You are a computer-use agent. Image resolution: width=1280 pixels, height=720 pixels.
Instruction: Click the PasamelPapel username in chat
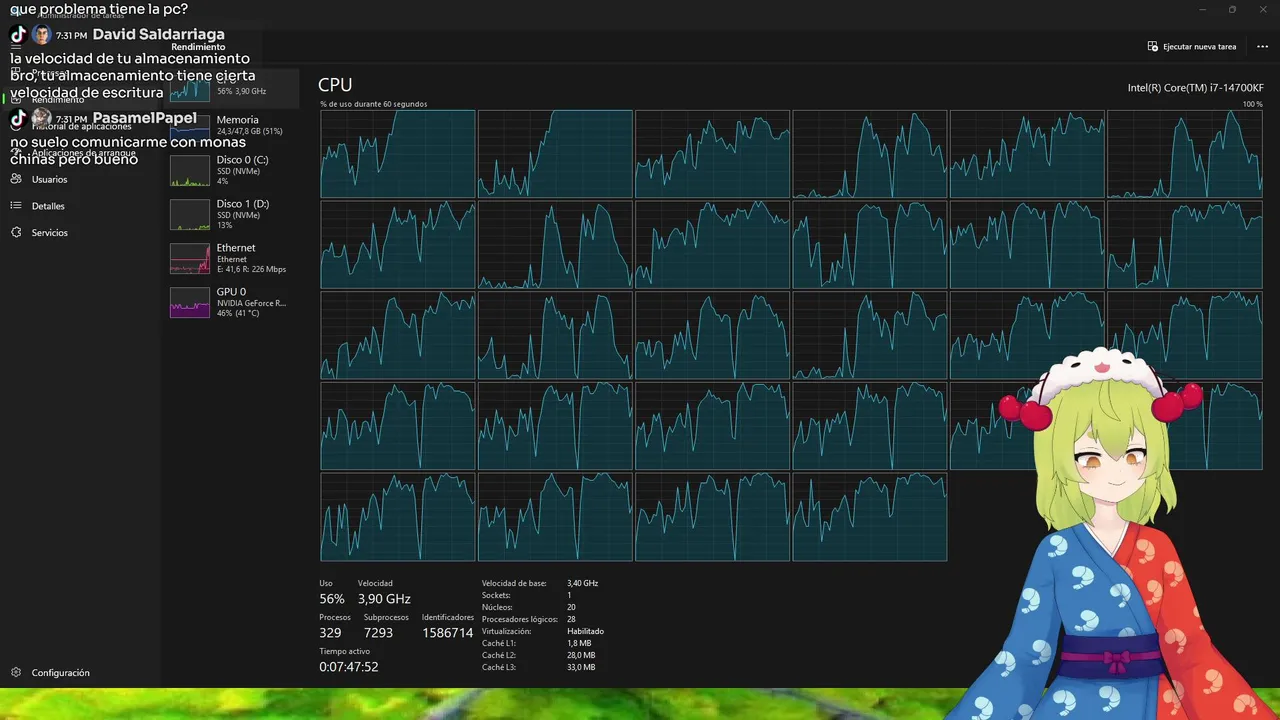[x=144, y=118]
